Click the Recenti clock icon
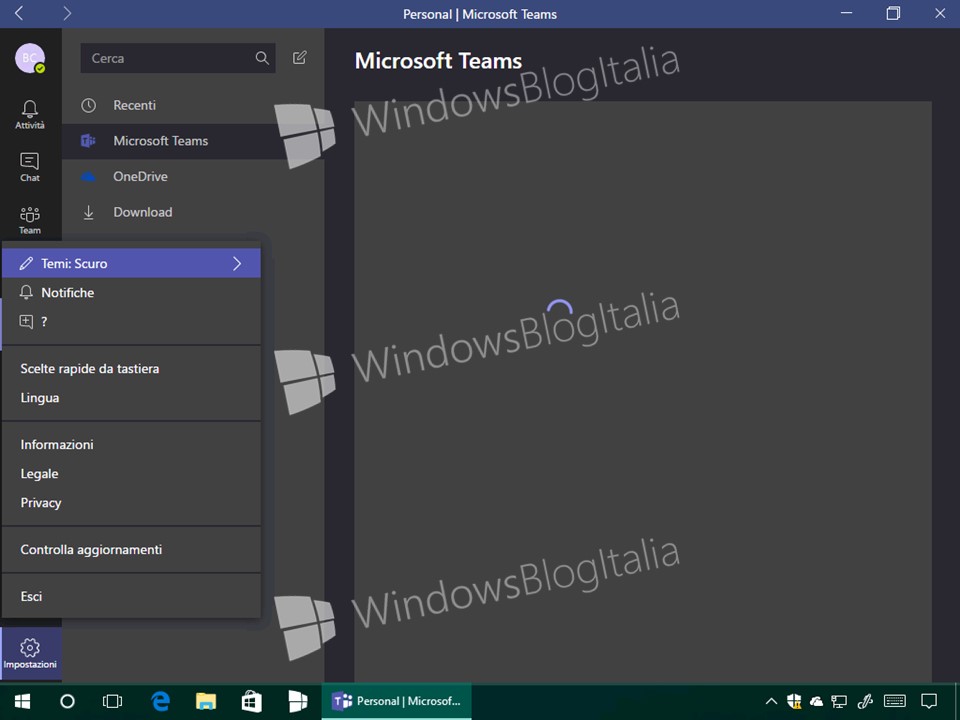 89,105
